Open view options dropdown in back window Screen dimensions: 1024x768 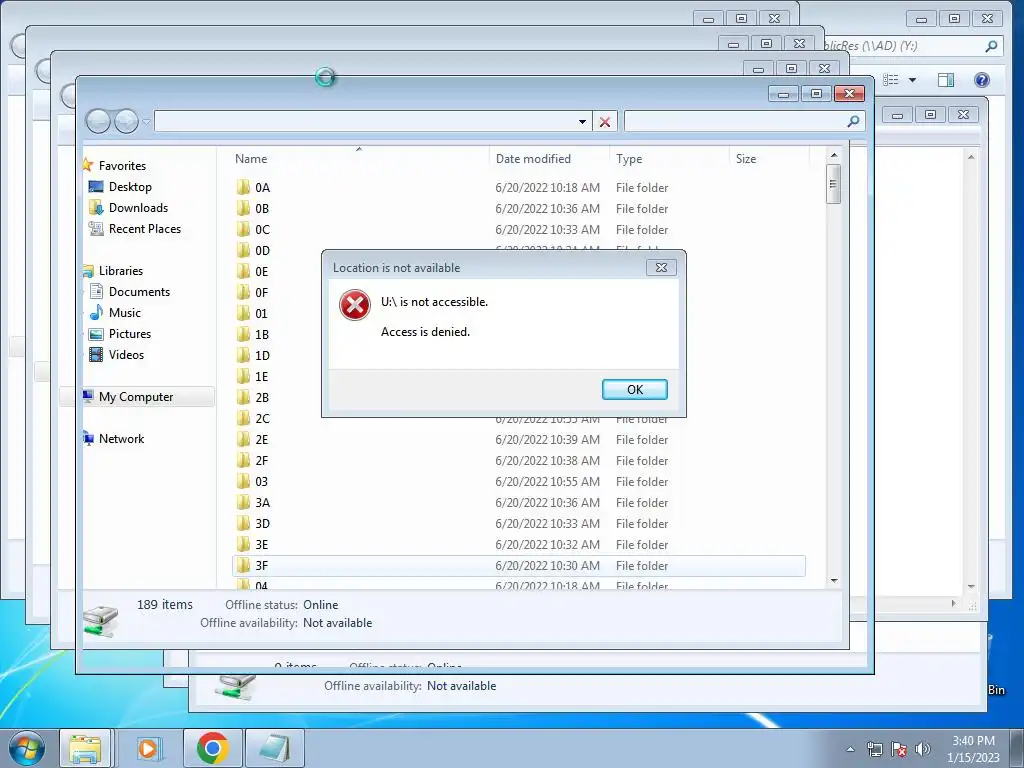[912, 80]
